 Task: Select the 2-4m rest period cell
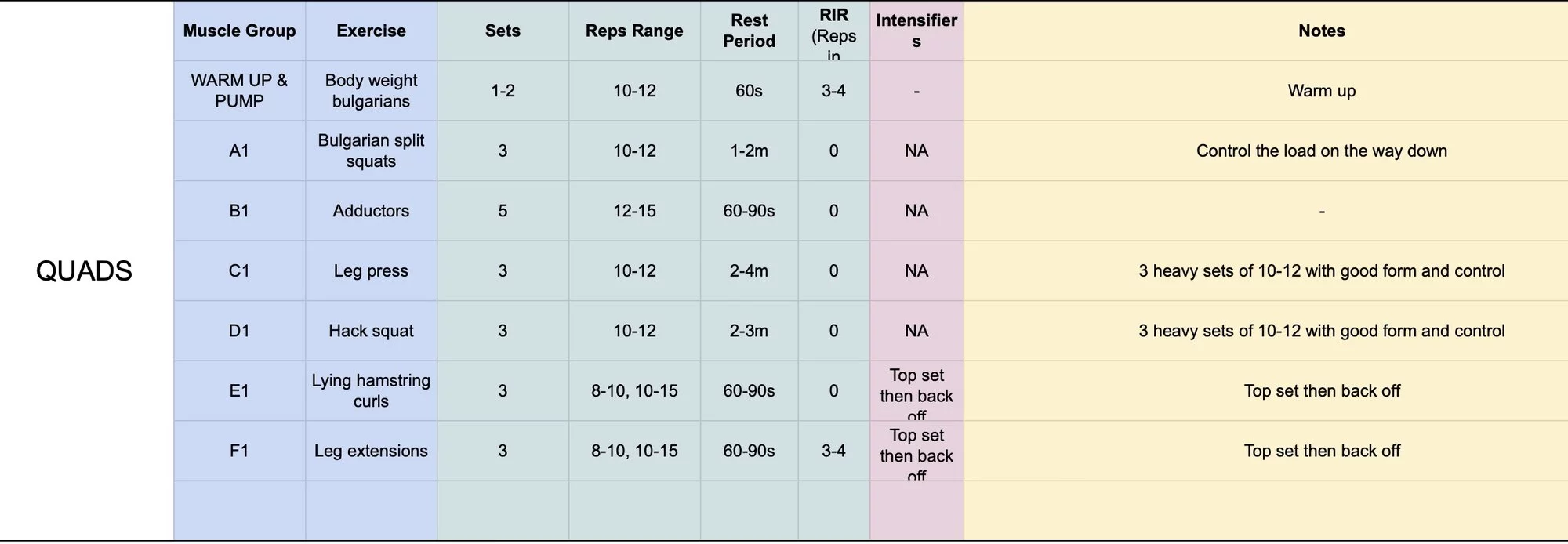click(x=749, y=271)
